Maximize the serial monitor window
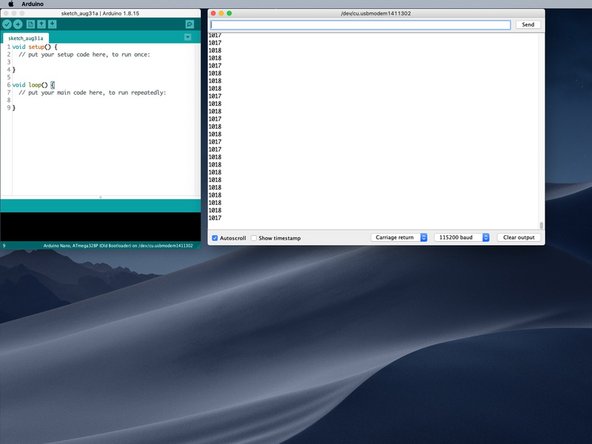 (x=229, y=13)
